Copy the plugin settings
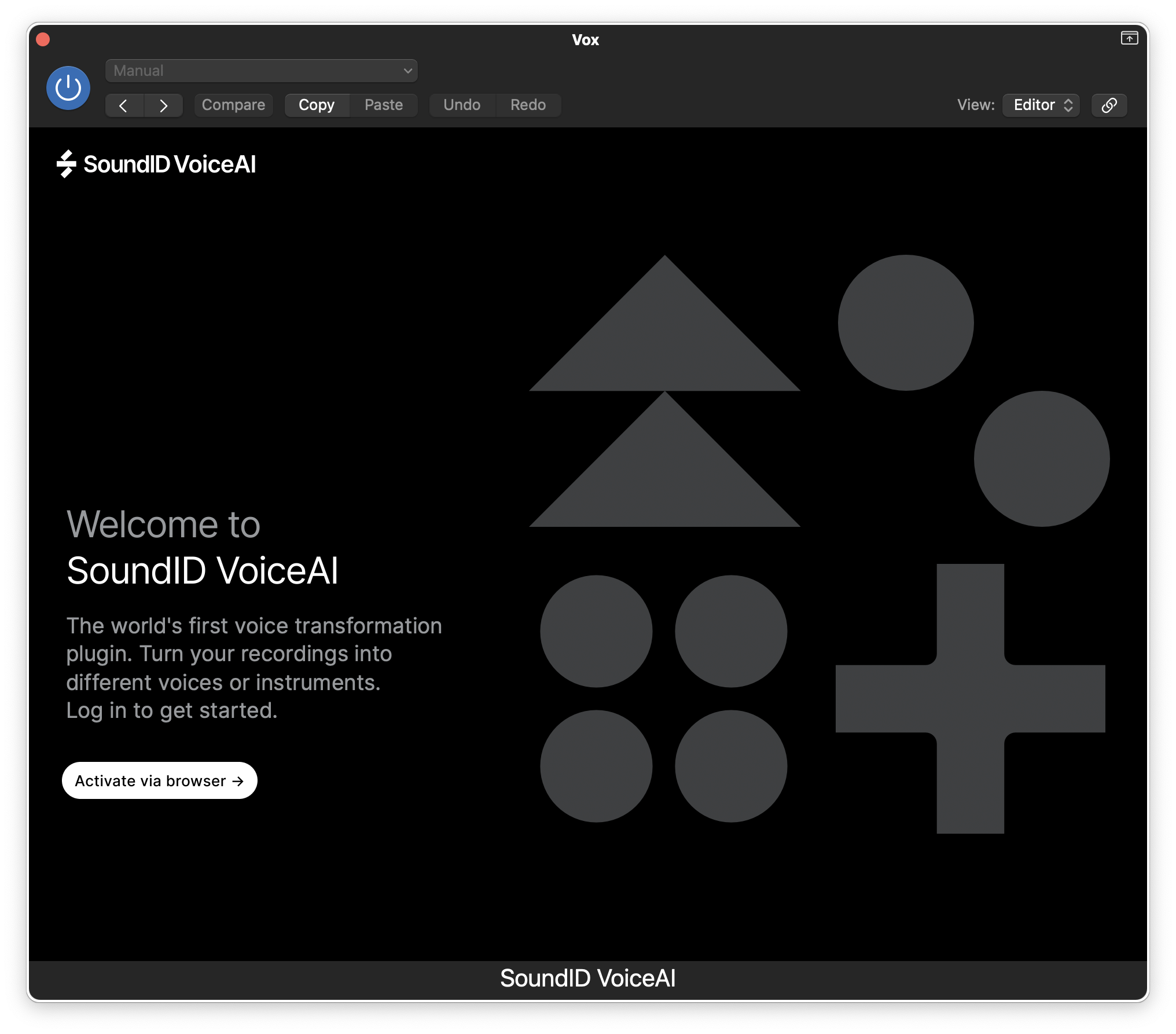Viewport: 1176px width, 1034px height. coord(317,105)
